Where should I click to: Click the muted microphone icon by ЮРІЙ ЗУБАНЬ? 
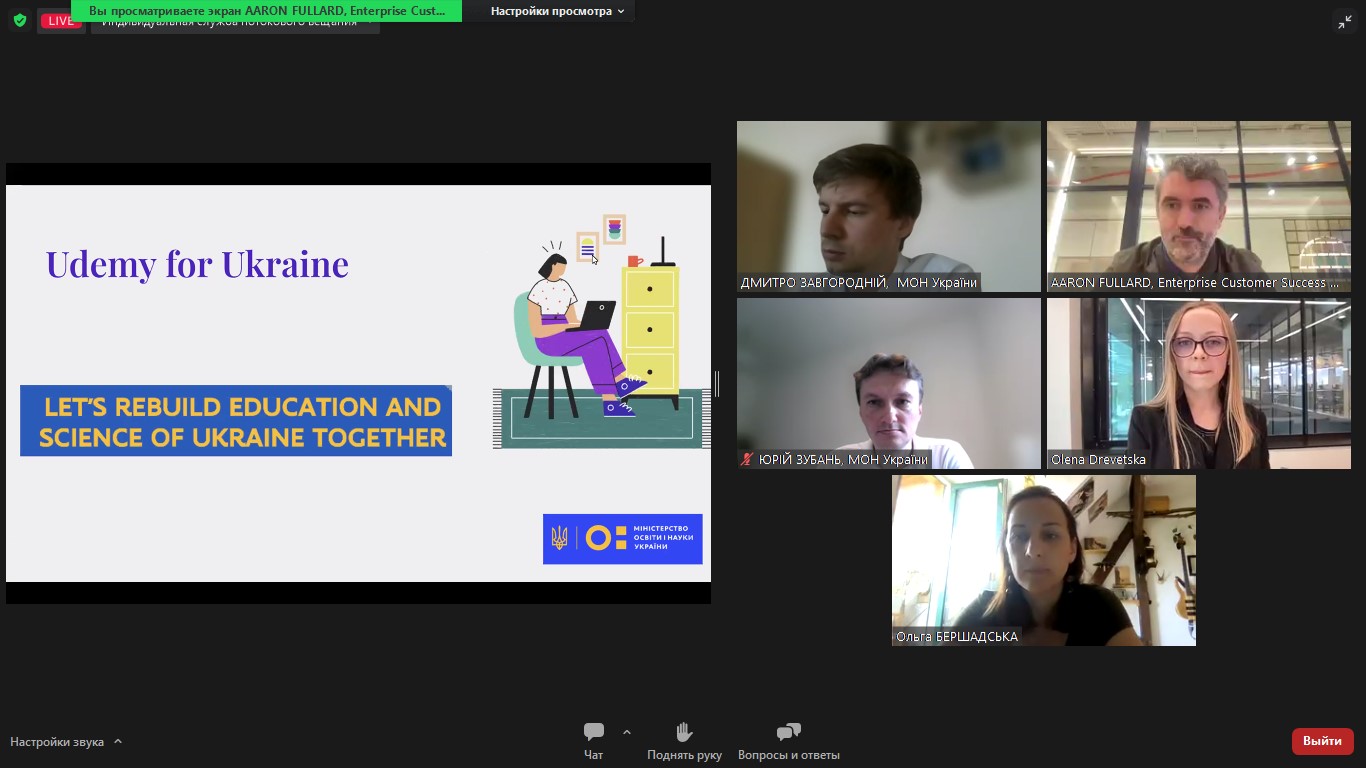(747, 460)
